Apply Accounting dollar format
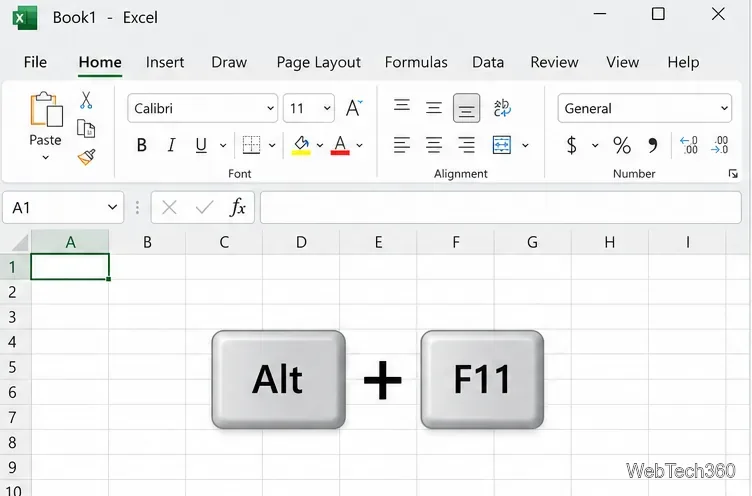 tap(571, 145)
